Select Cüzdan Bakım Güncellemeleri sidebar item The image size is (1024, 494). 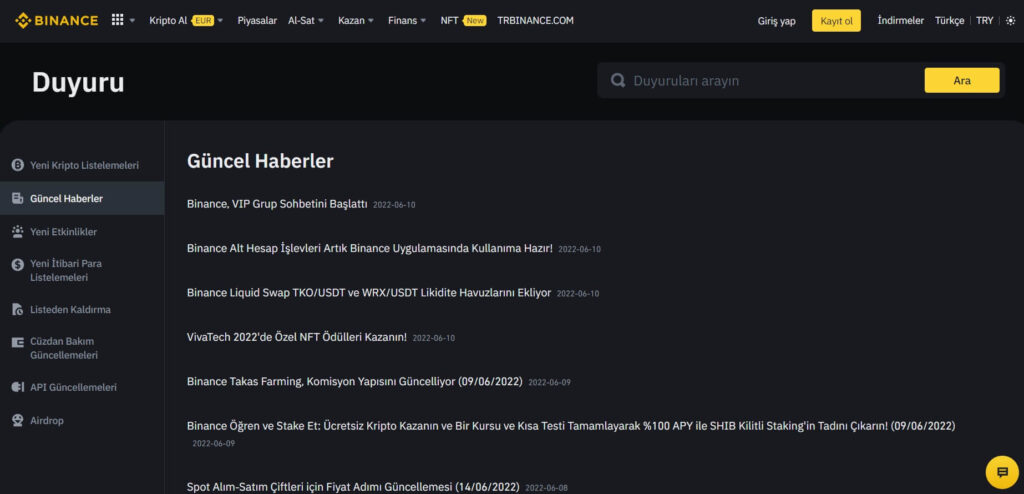tap(82, 348)
